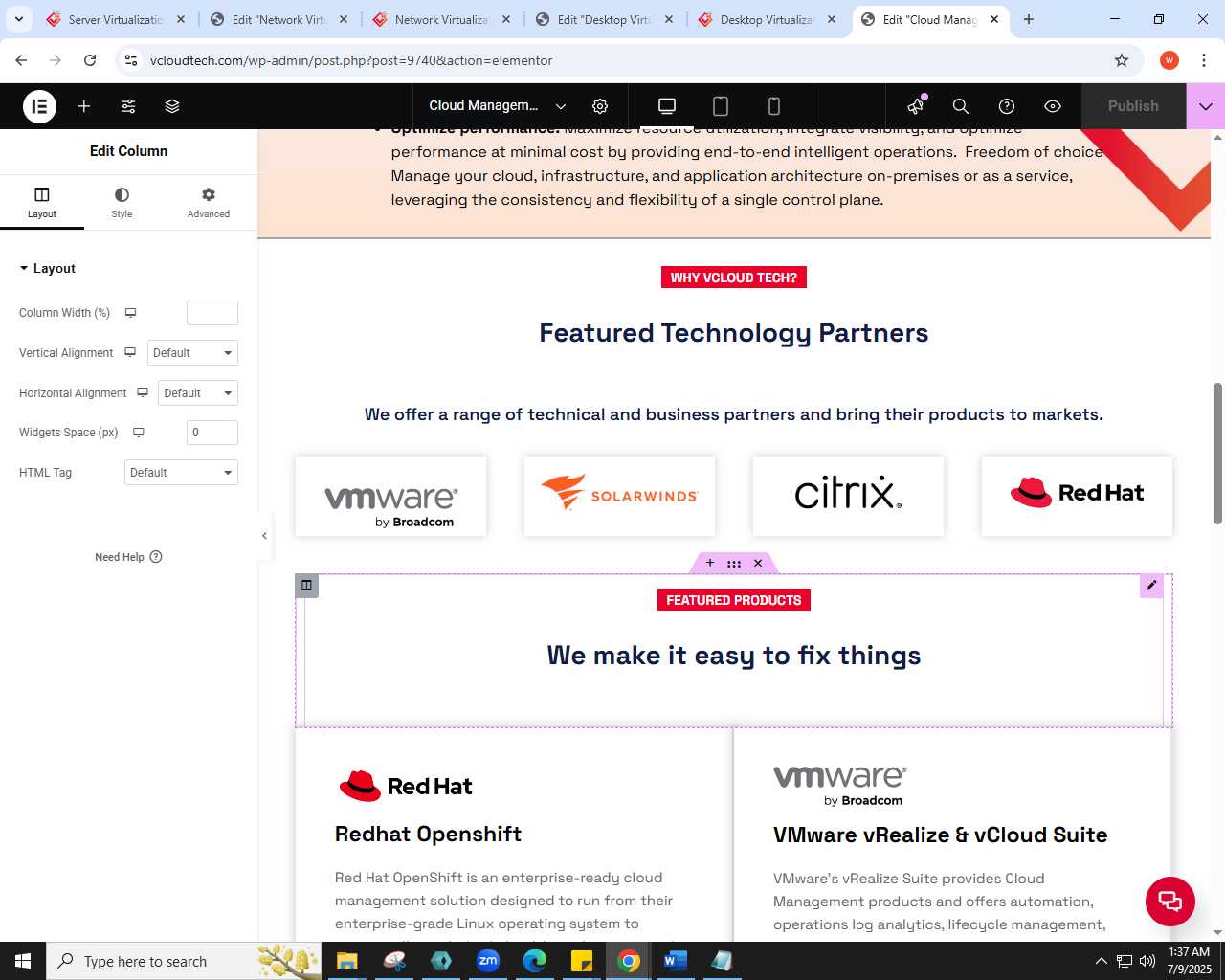Toggle responsive device icon for Widgets Space
The width and height of the screenshot is (1225, 980).
click(139, 433)
